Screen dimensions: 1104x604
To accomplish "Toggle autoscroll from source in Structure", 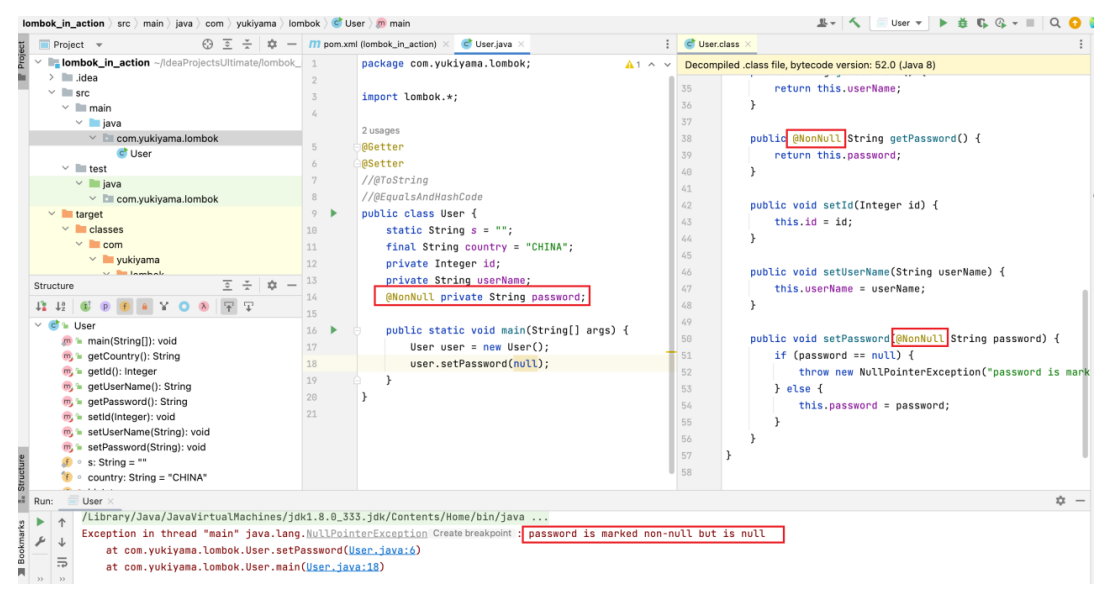I will (x=249, y=306).
